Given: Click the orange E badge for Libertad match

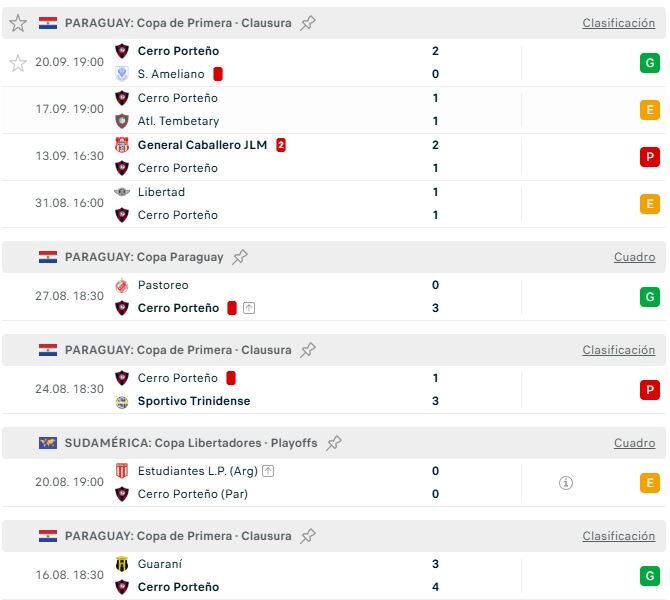Looking at the screenshot, I should 649,204.
